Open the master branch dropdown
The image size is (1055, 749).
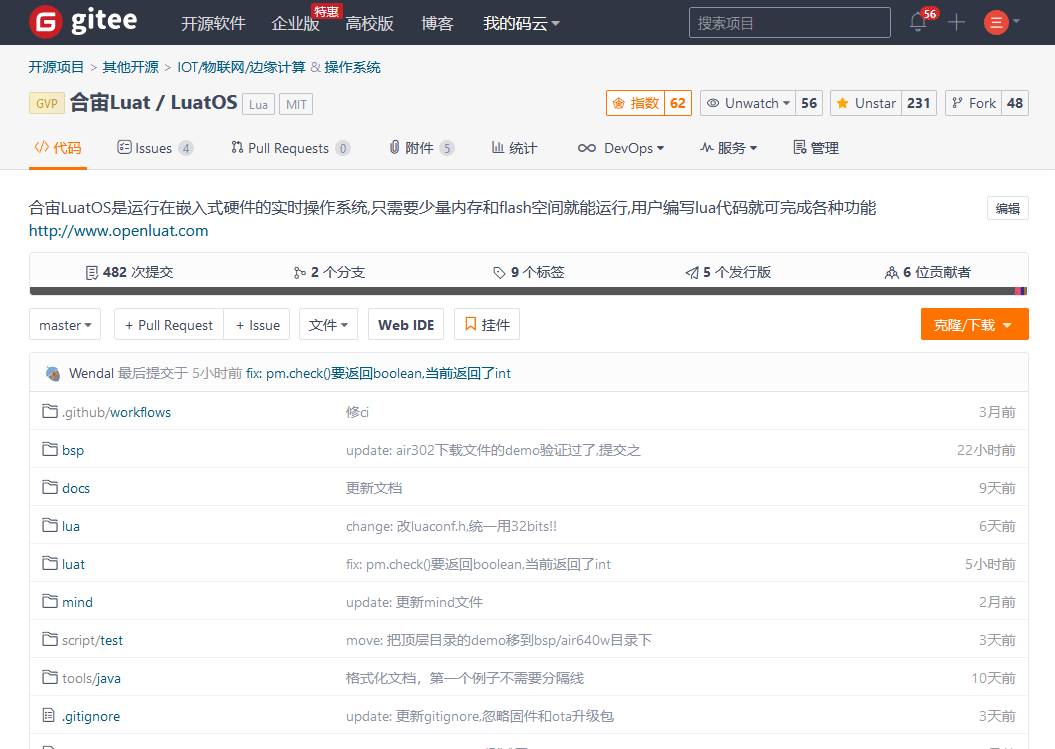point(65,325)
